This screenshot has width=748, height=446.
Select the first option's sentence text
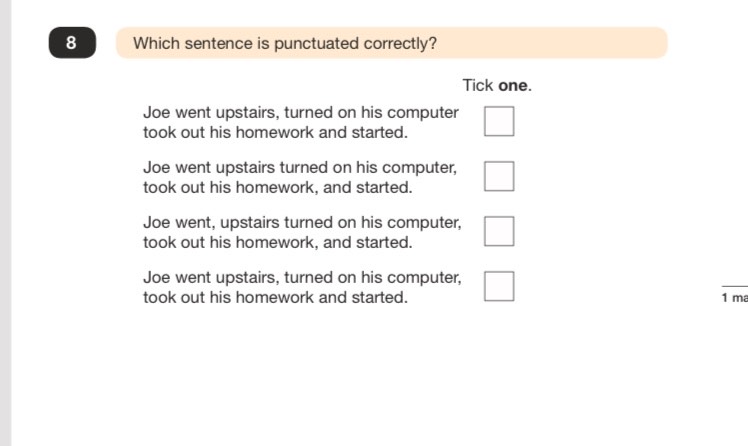coord(301,122)
